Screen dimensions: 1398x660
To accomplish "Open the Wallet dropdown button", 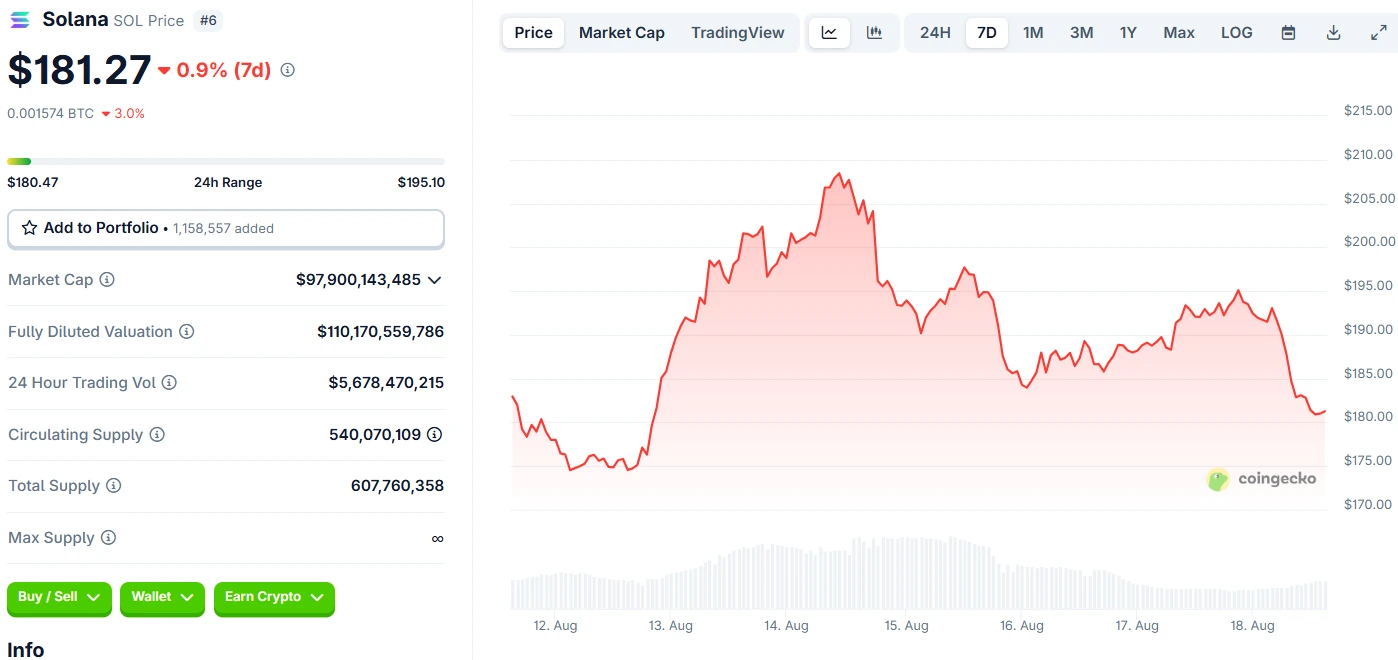I will [162, 598].
